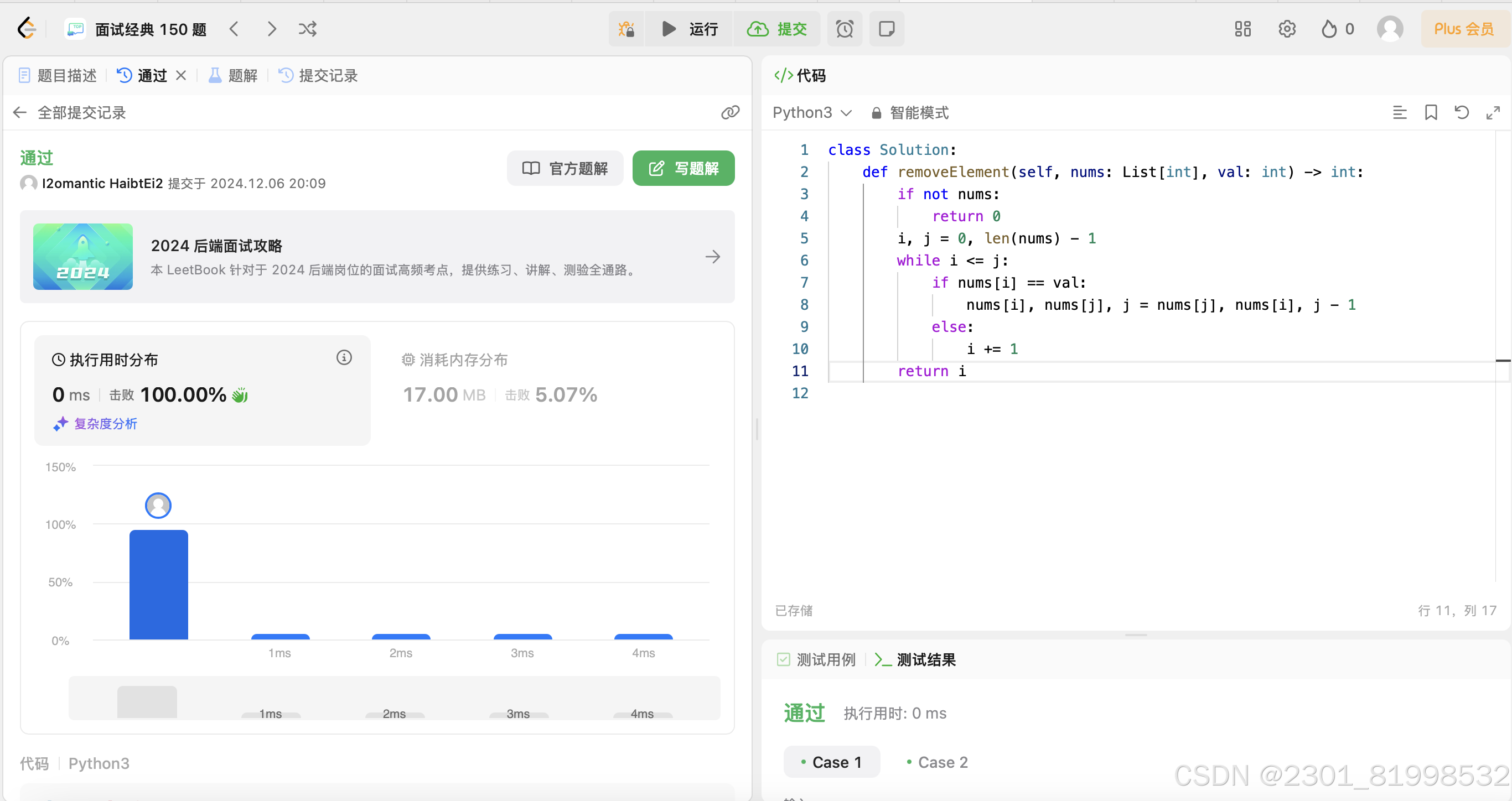The height and width of the screenshot is (801, 1512).
Task: Click the bookmark icon in code editor
Action: [1431, 112]
